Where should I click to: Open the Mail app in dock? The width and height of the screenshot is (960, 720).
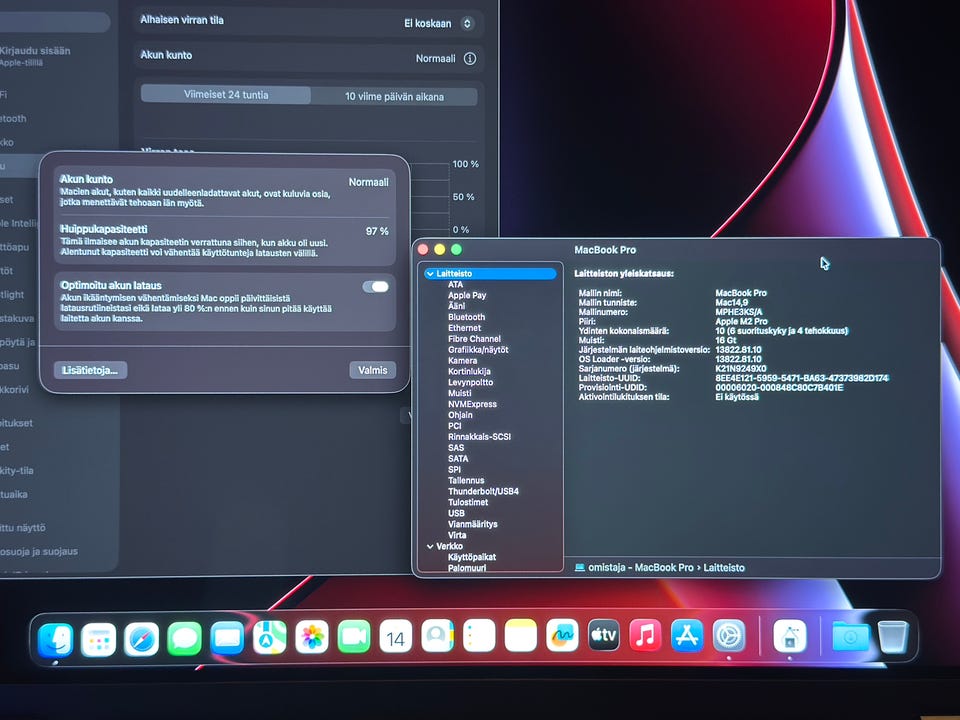(x=227, y=639)
